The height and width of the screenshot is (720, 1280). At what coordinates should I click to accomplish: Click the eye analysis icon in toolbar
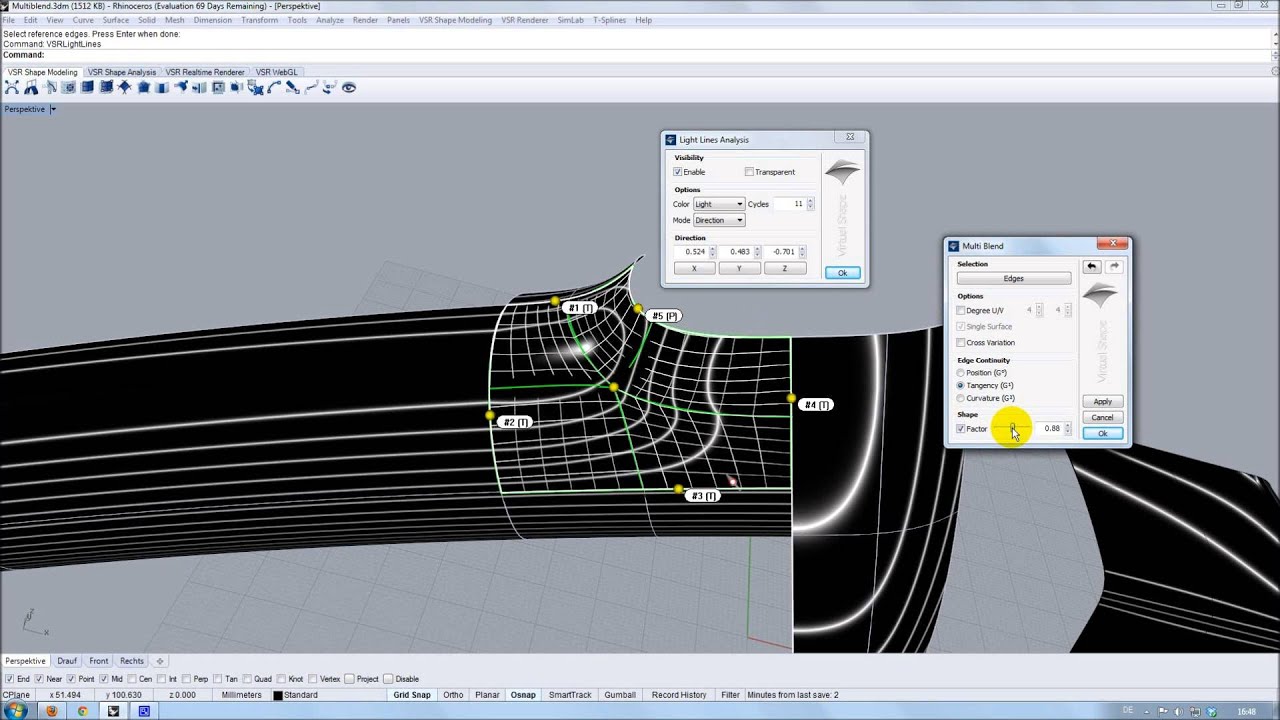(349, 88)
